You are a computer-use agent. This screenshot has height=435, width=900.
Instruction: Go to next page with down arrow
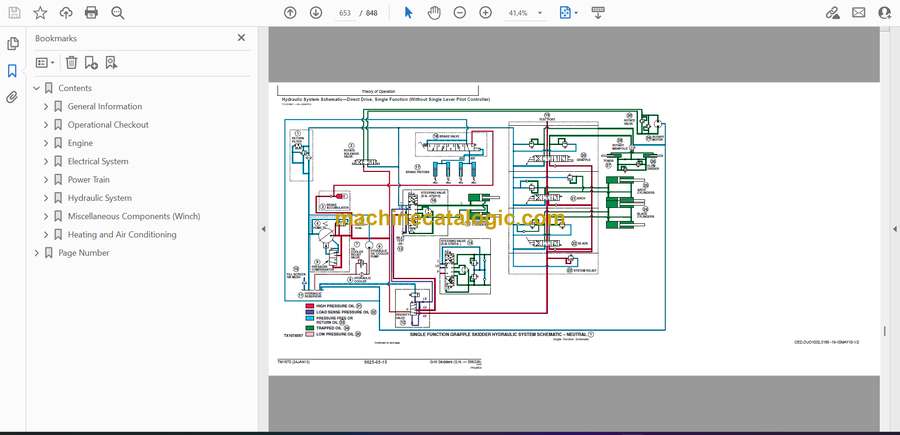click(x=316, y=13)
